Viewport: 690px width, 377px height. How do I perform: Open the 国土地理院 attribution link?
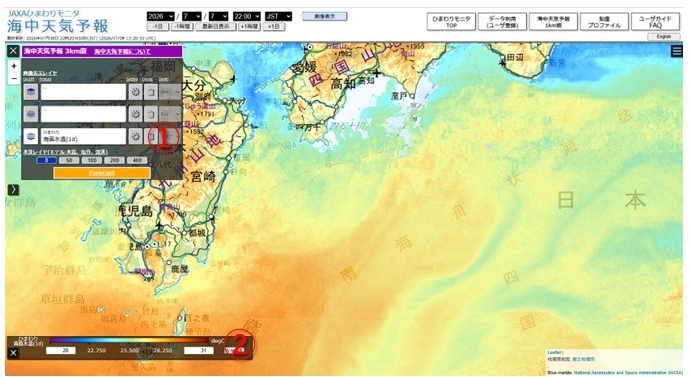pyautogui.click(x=584, y=359)
